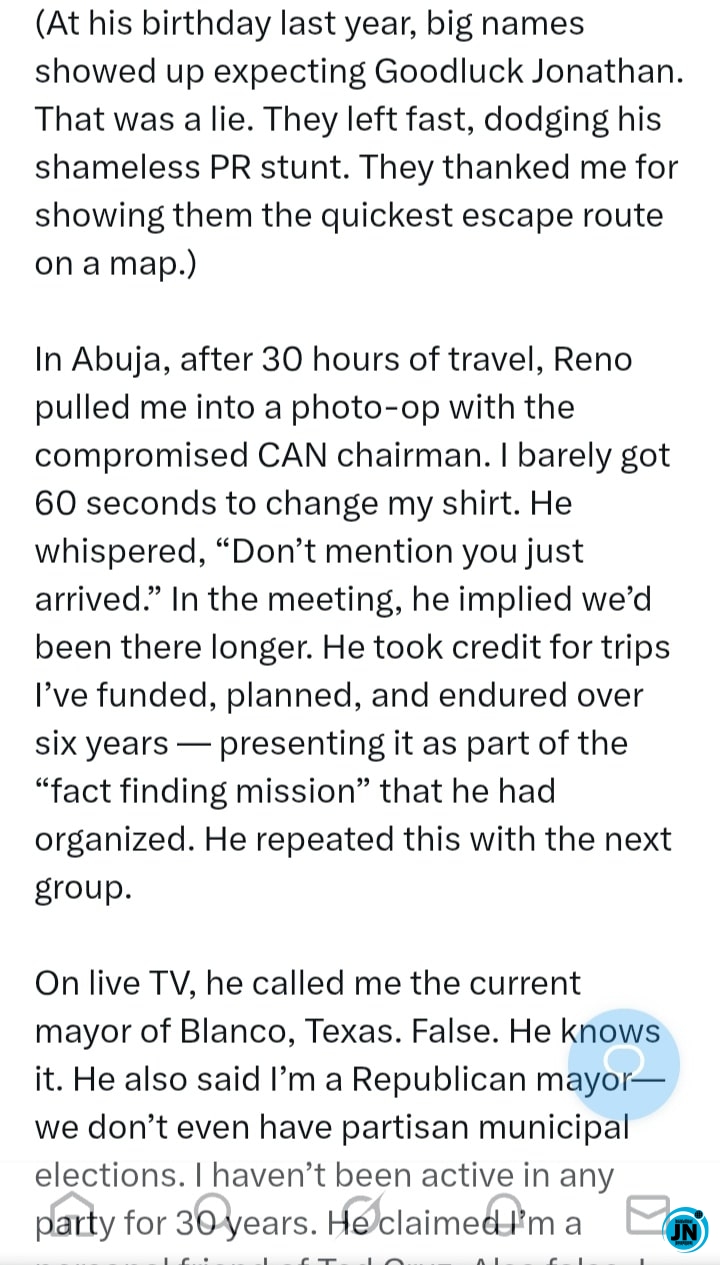This screenshot has width=720, height=1265.
Task: Click the phrase "shameless PR stunt"
Action: 190,167
